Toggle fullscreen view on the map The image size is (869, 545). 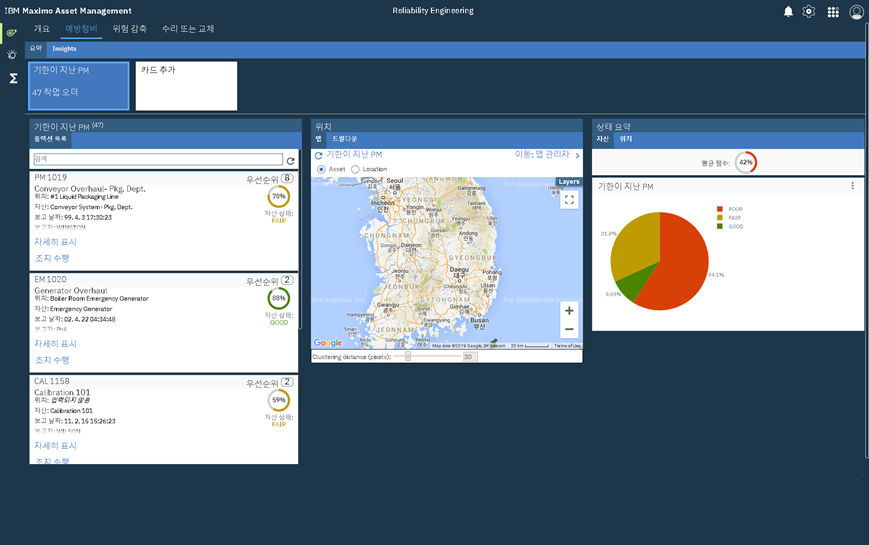point(569,200)
